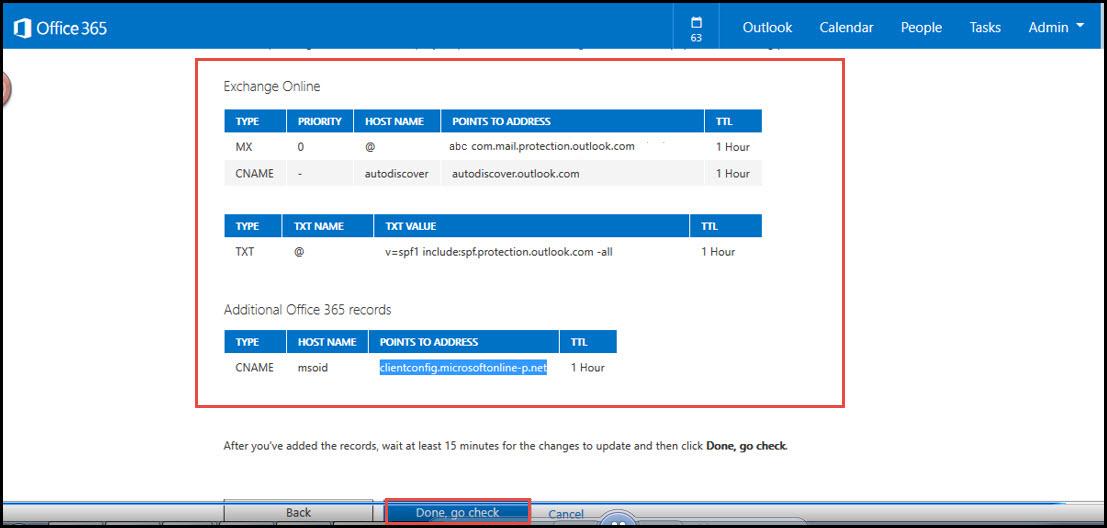
Task: Click the Exchange Online section heading
Action: (x=272, y=87)
